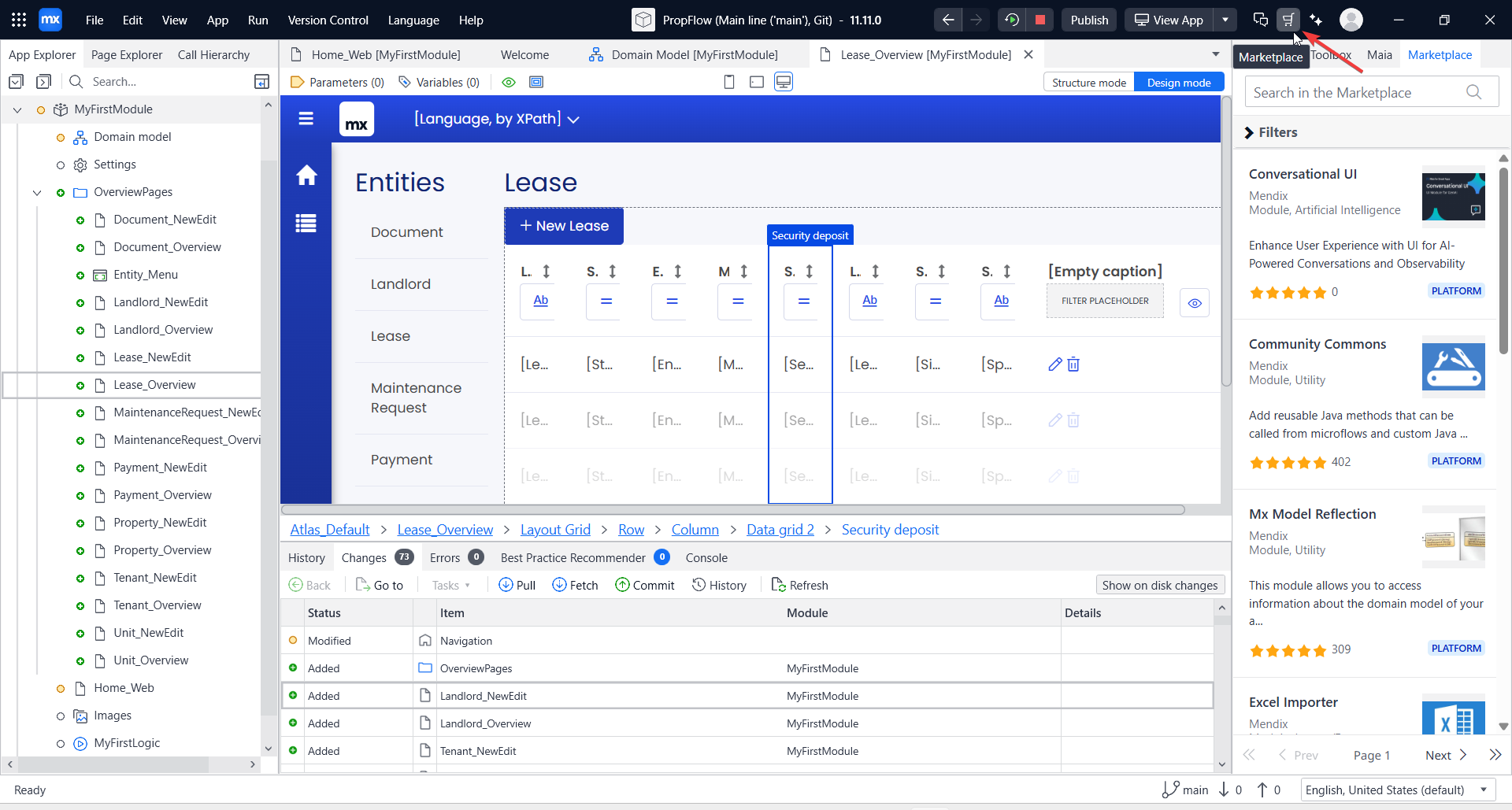Click the expand all icon in App Explorer
This screenshot has width=1512, height=810.
coord(44,81)
